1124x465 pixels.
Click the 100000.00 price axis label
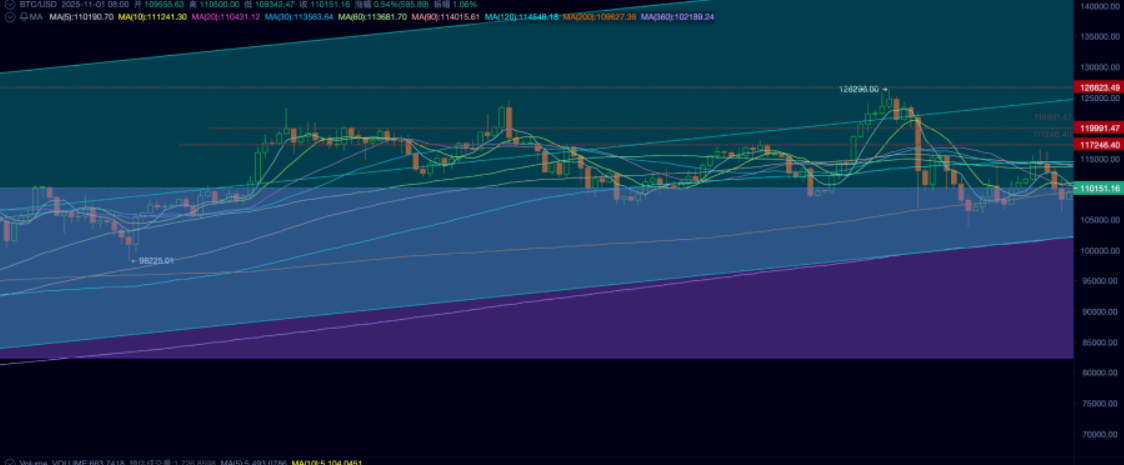coord(1100,250)
